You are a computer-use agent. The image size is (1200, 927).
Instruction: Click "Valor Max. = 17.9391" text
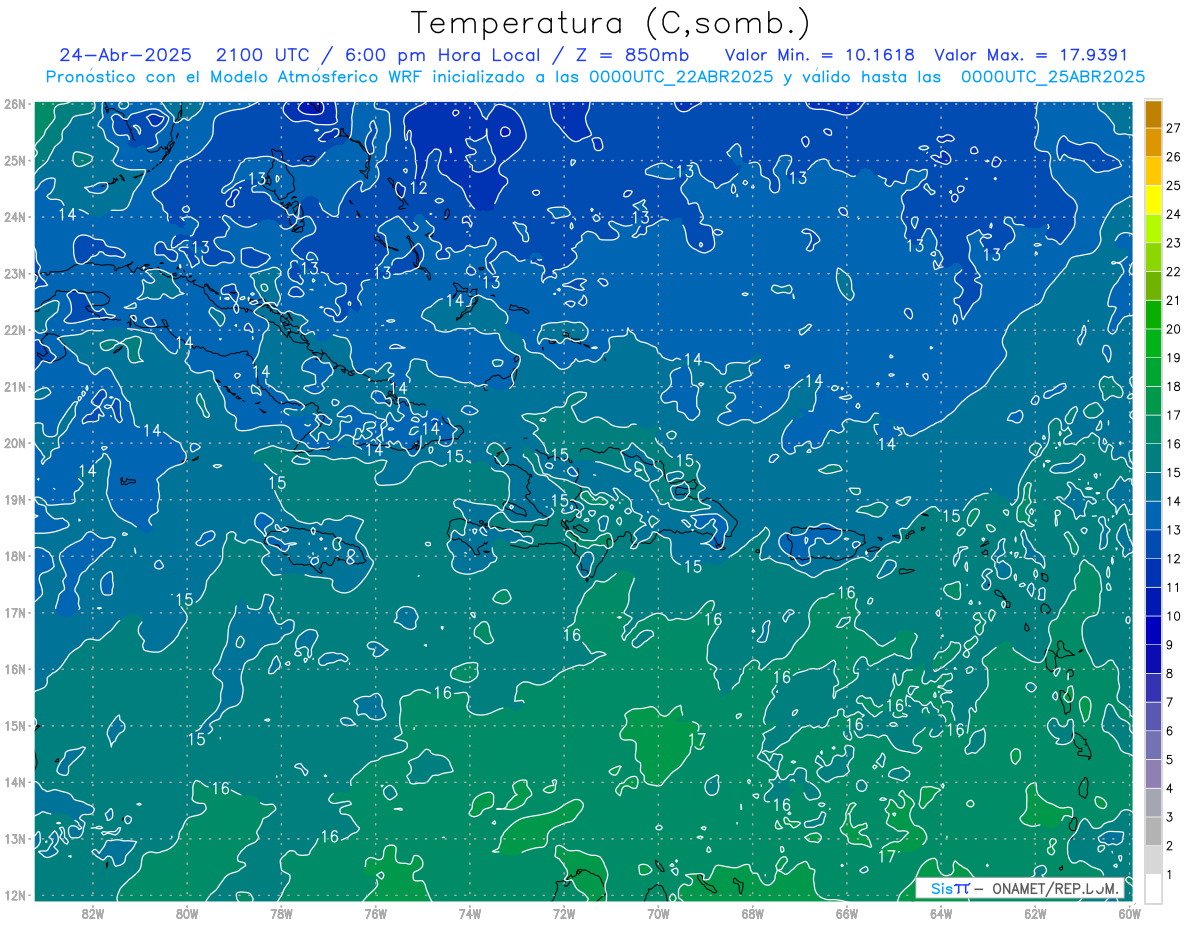point(1030,55)
